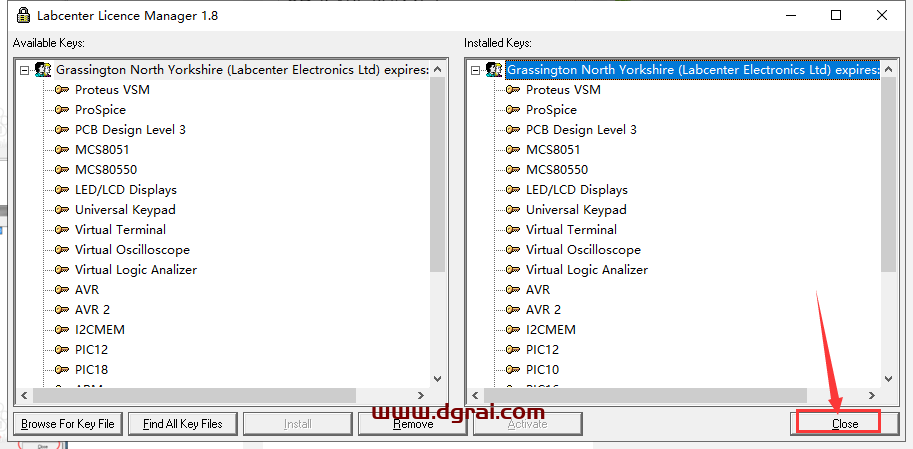Click the greyed Install button
Screen dimensions: 913x449
pos(298,424)
